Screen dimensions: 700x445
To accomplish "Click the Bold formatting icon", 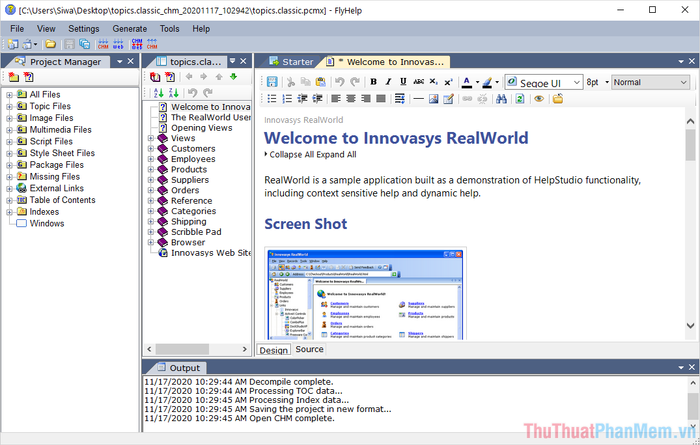I will (374, 82).
